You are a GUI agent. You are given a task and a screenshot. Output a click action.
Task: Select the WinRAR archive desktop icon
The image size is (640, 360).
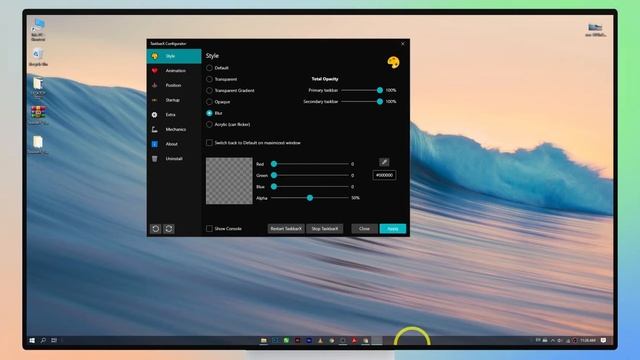[x=38, y=115]
